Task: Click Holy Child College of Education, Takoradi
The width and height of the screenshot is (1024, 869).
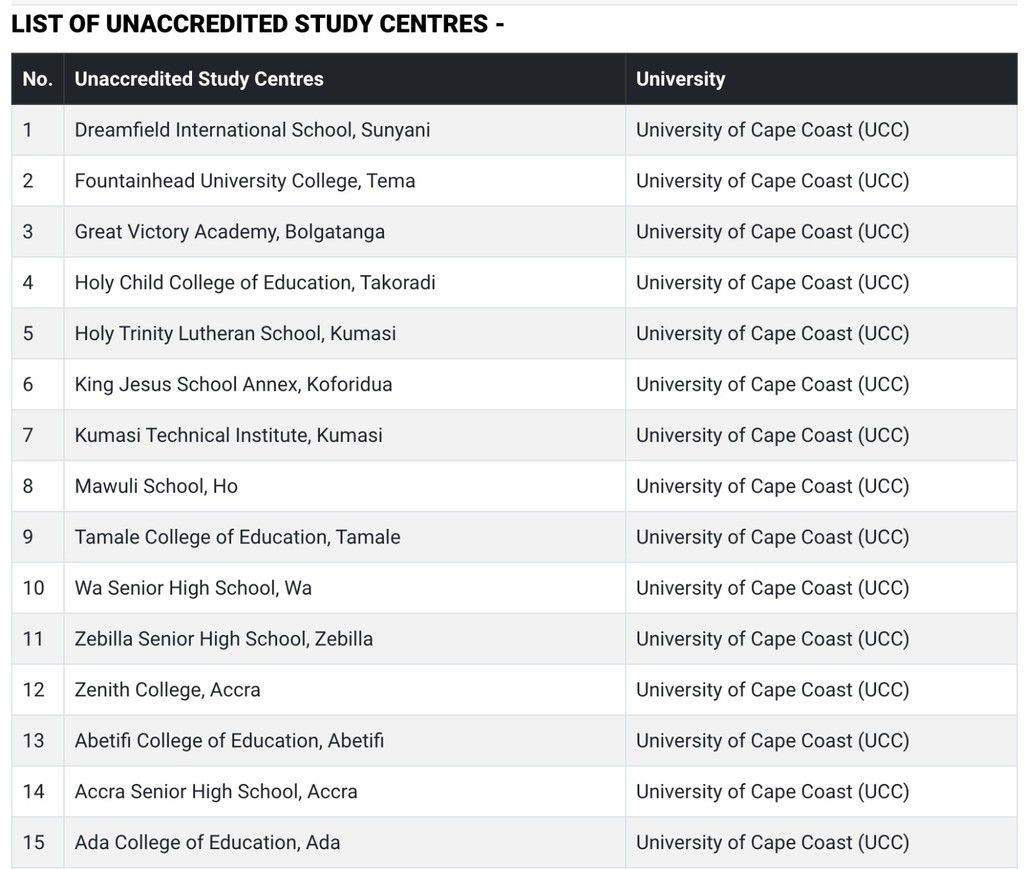Action: pos(255,283)
